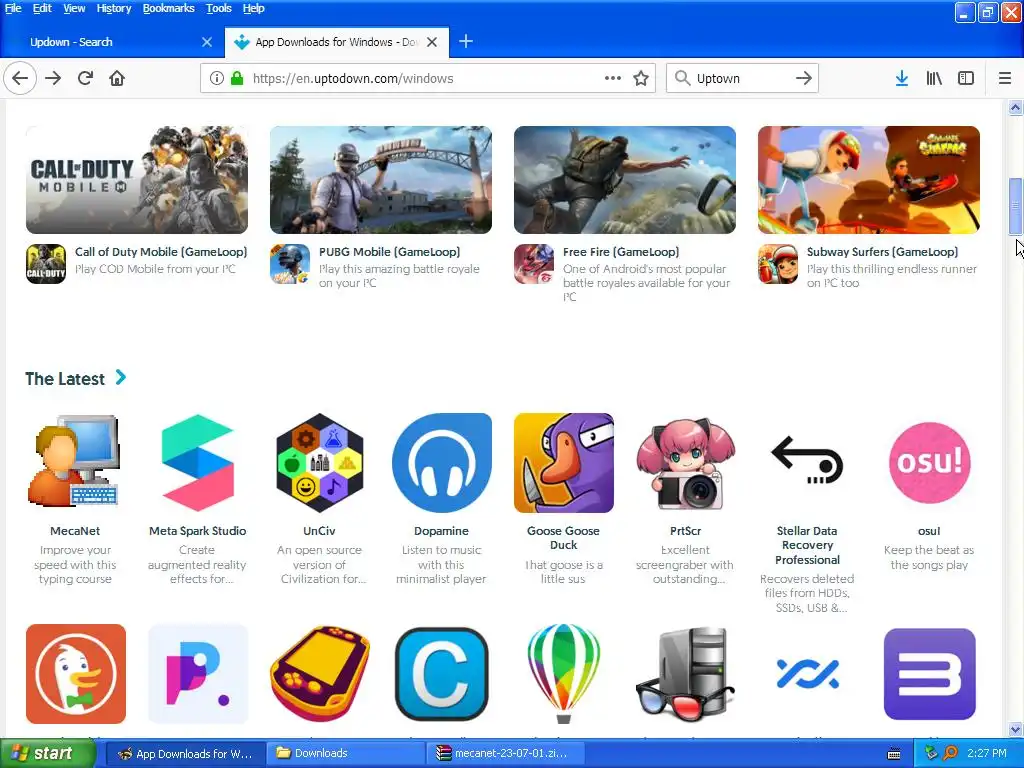Open mecanet zip archive taskbar button

[505, 754]
